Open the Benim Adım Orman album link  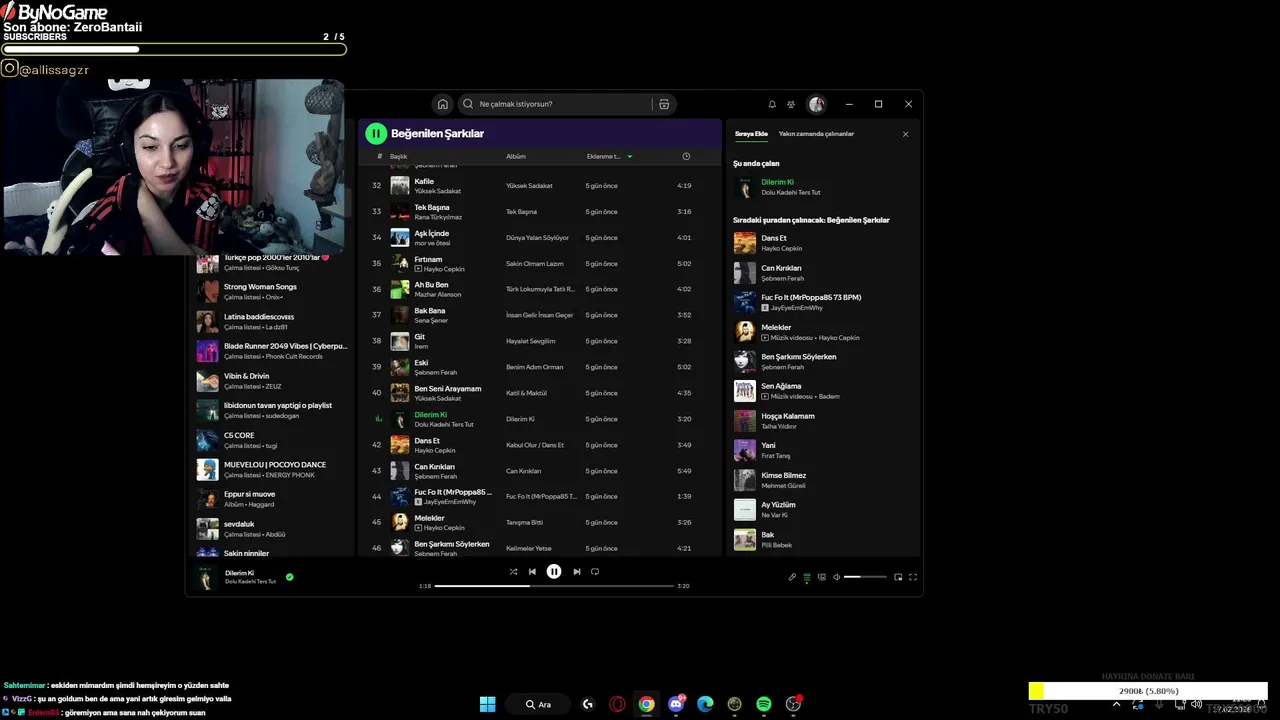(534, 367)
